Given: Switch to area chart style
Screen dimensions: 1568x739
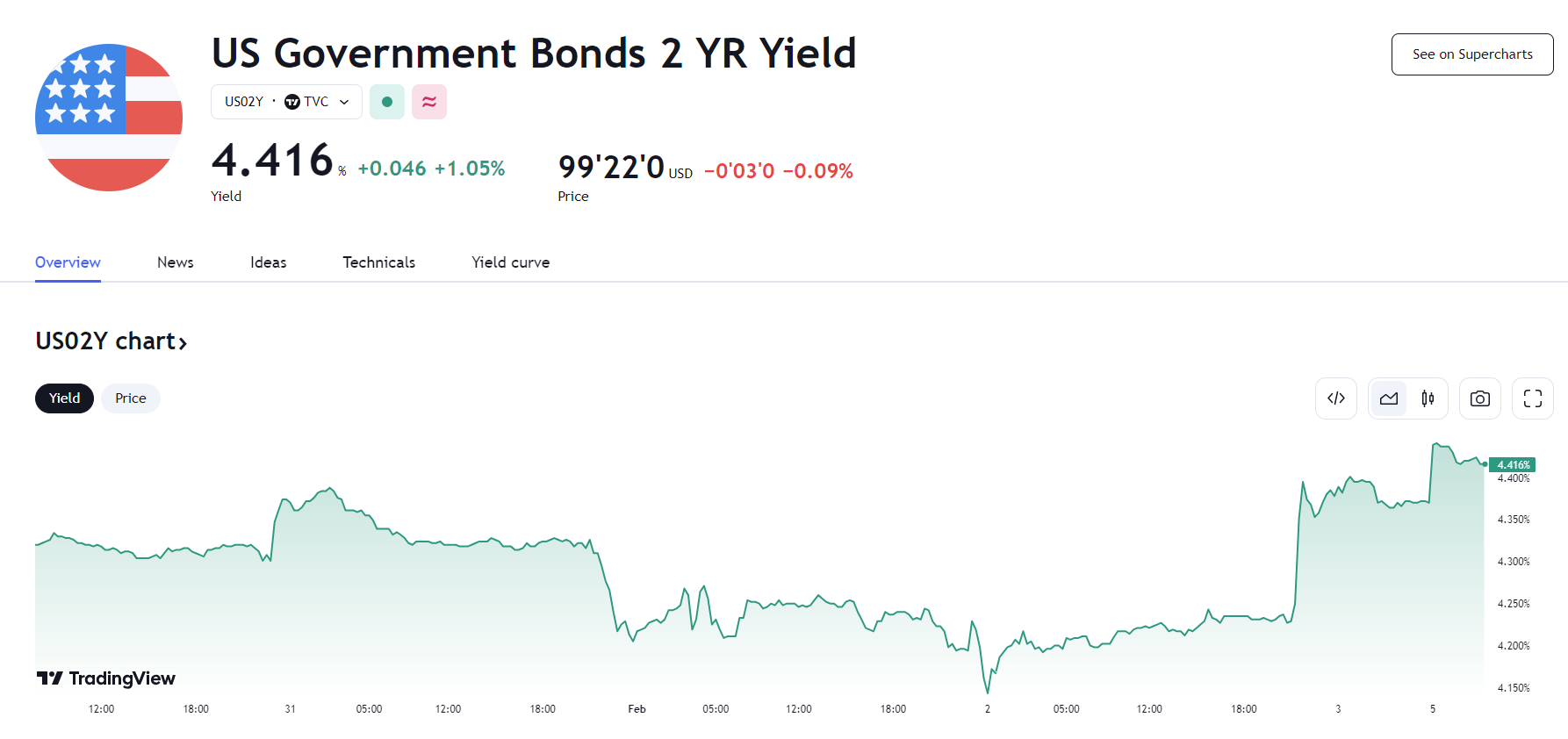Looking at the screenshot, I should [1388, 398].
